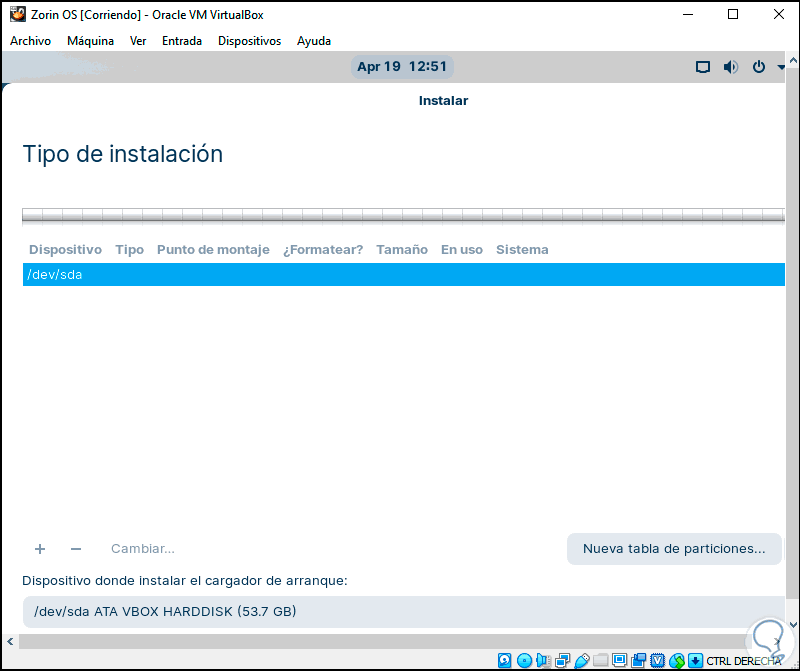The height and width of the screenshot is (671, 801).
Task: Open the Ver menu
Action: [x=138, y=41]
